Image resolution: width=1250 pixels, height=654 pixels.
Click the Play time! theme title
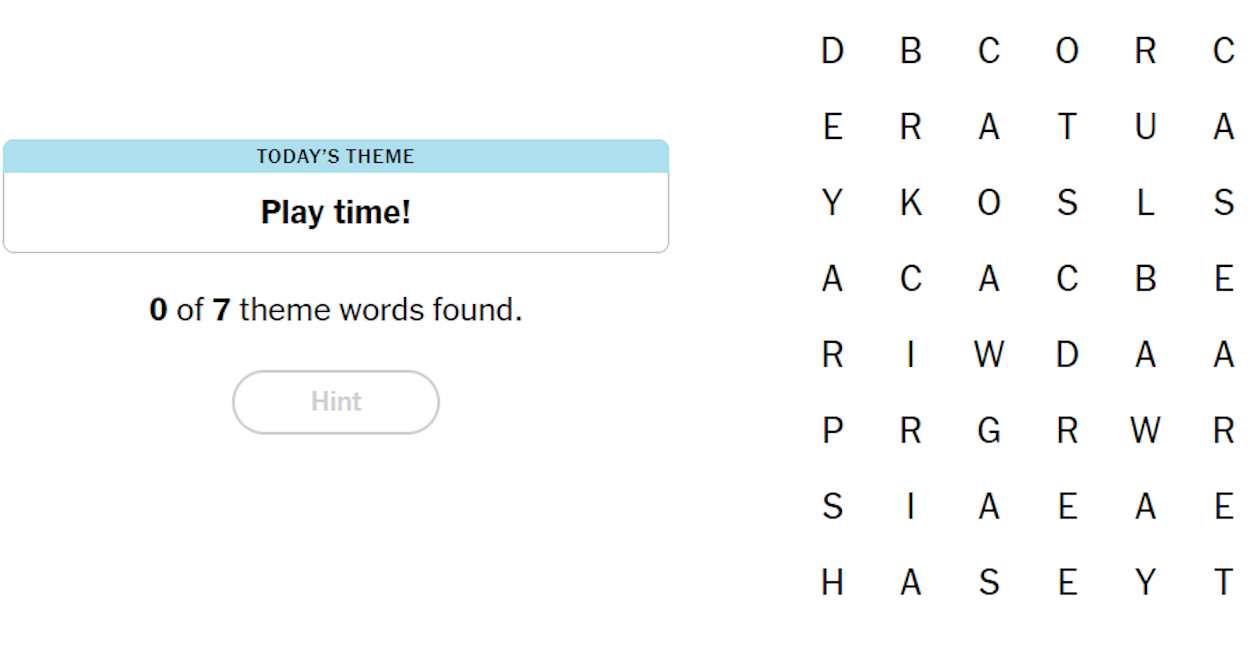(335, 212)
